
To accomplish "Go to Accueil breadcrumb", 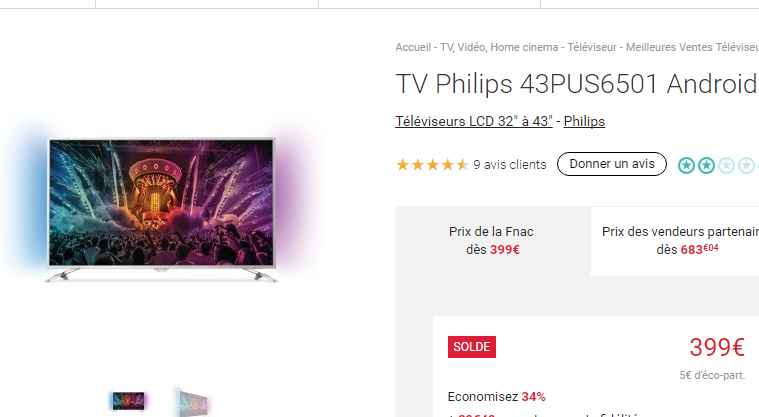I will 413,47.
